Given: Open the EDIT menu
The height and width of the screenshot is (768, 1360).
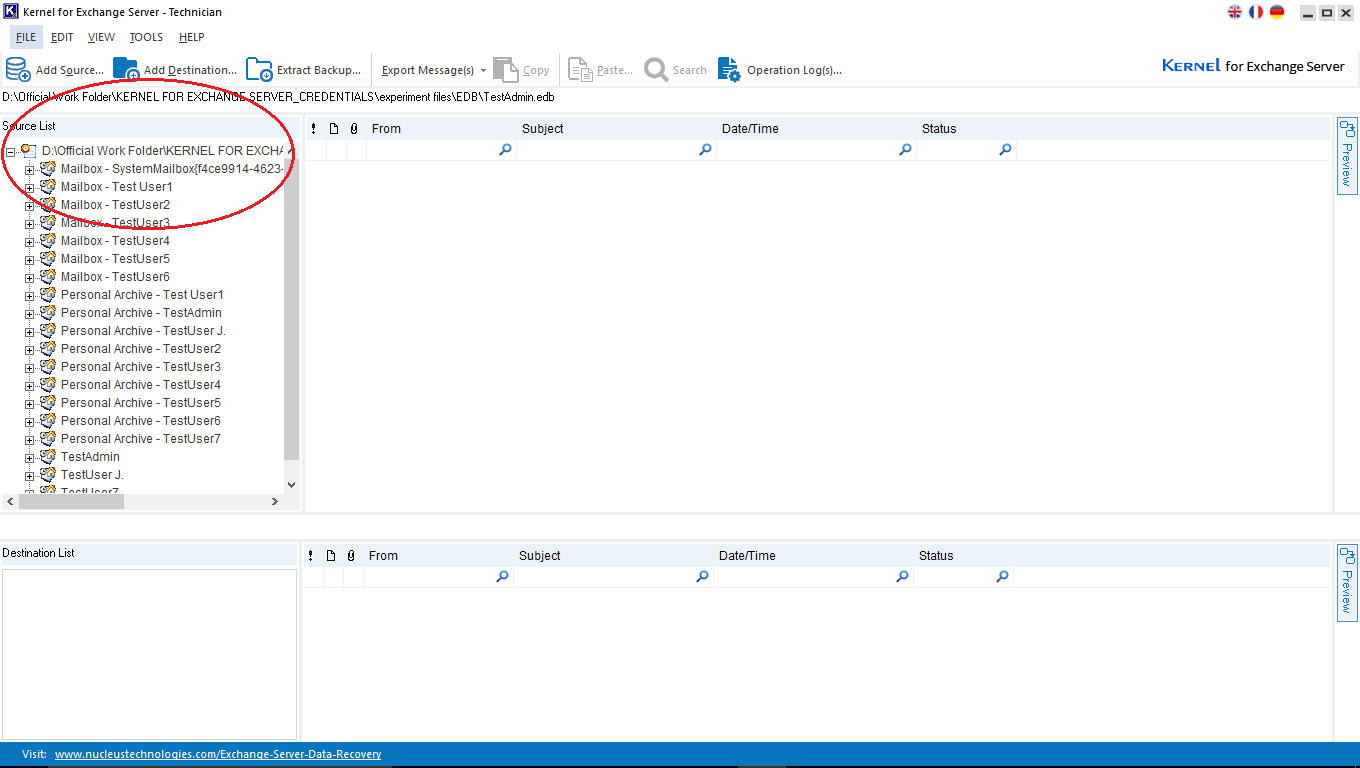Looking at the screenshot, I should pyautogui.click(x=62, y=37).
